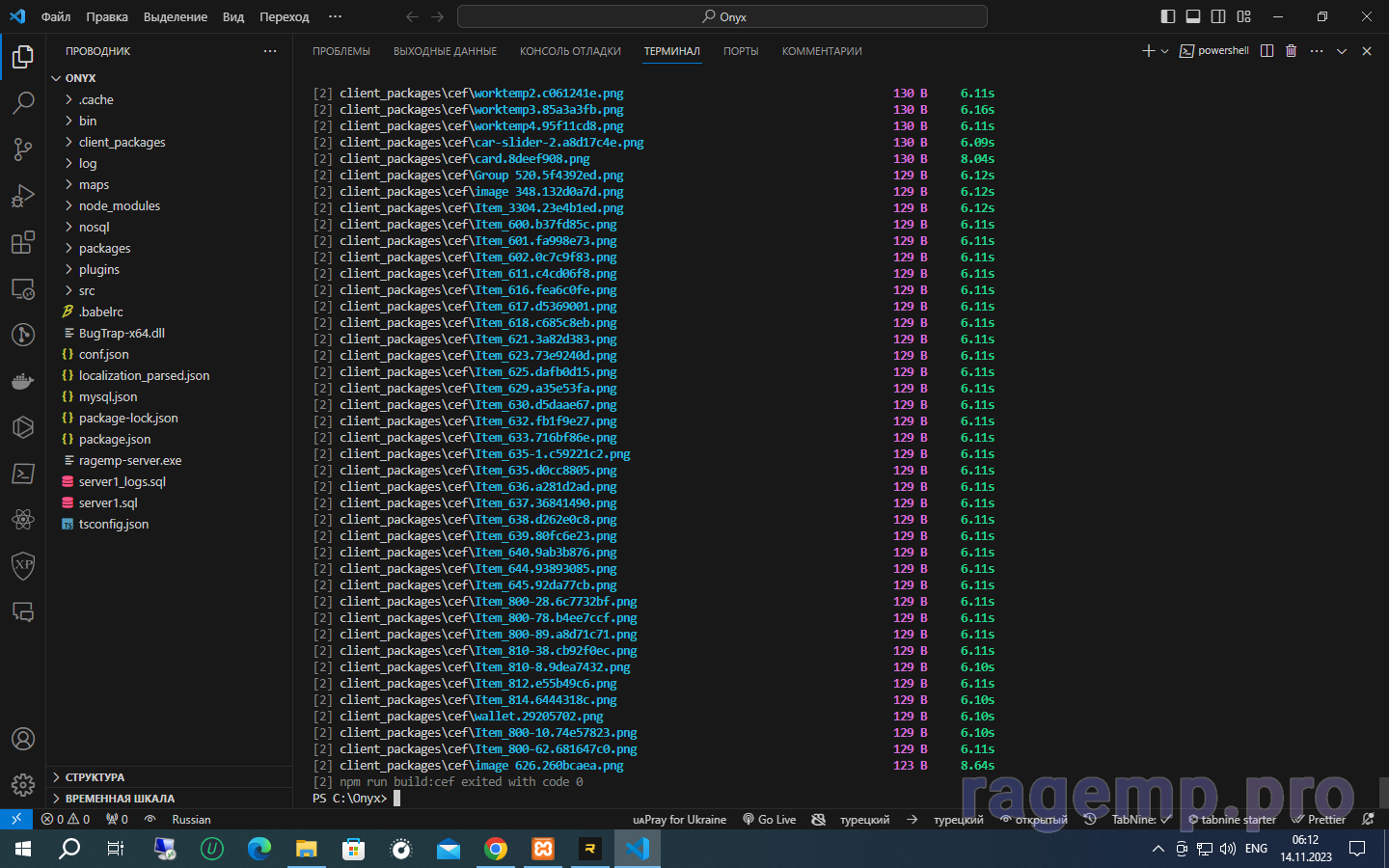Open Chrome from the Windows taskbar
Screen dimensions: 1389x868
pos(496,849)
